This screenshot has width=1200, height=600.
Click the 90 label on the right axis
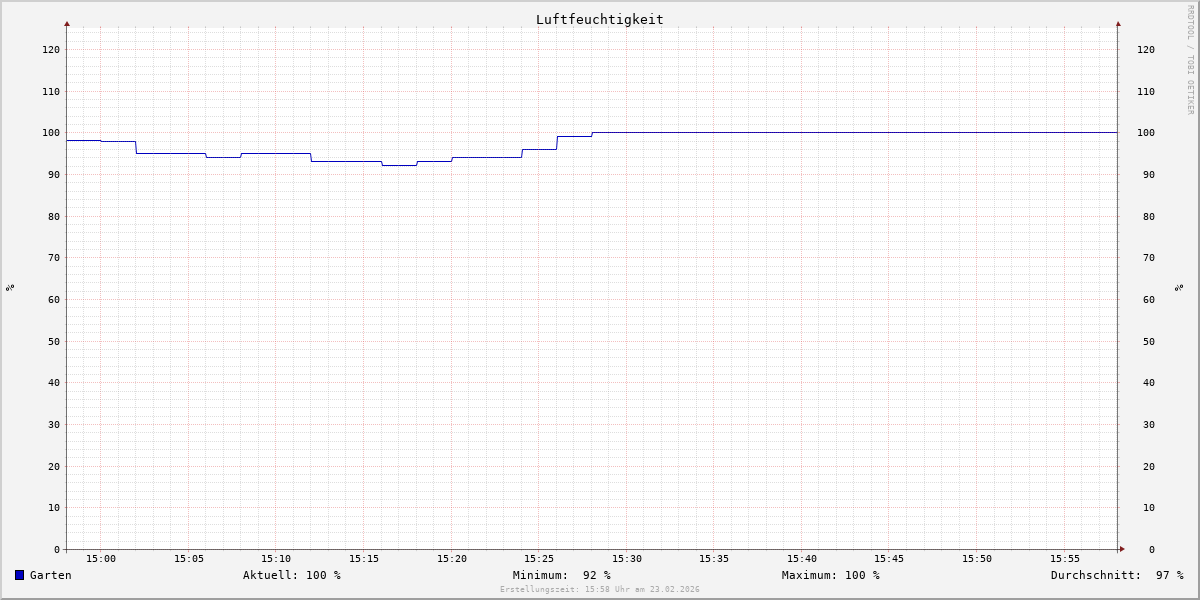click(1149, 174)
